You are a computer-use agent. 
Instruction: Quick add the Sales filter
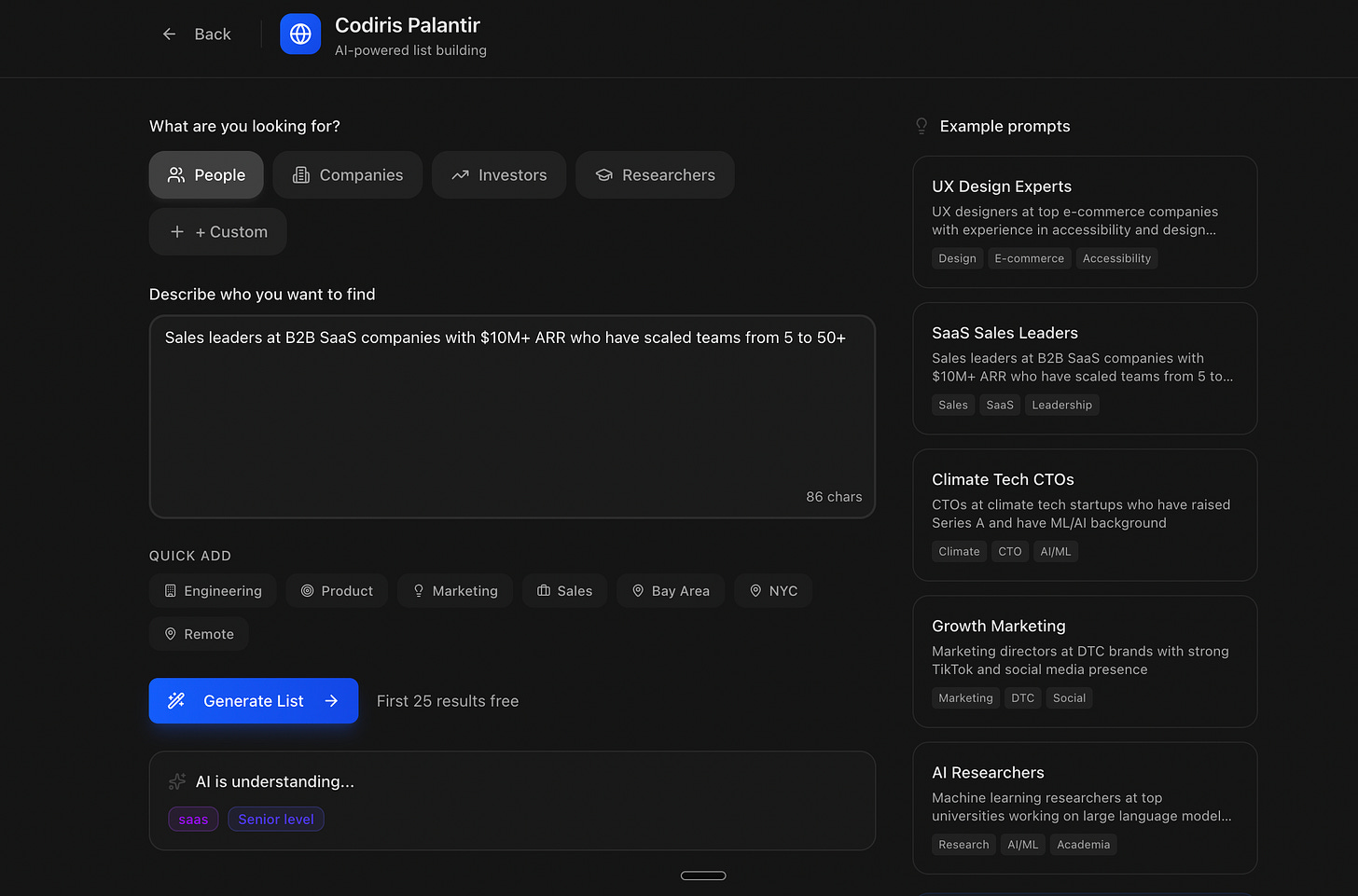click(564, 591)
